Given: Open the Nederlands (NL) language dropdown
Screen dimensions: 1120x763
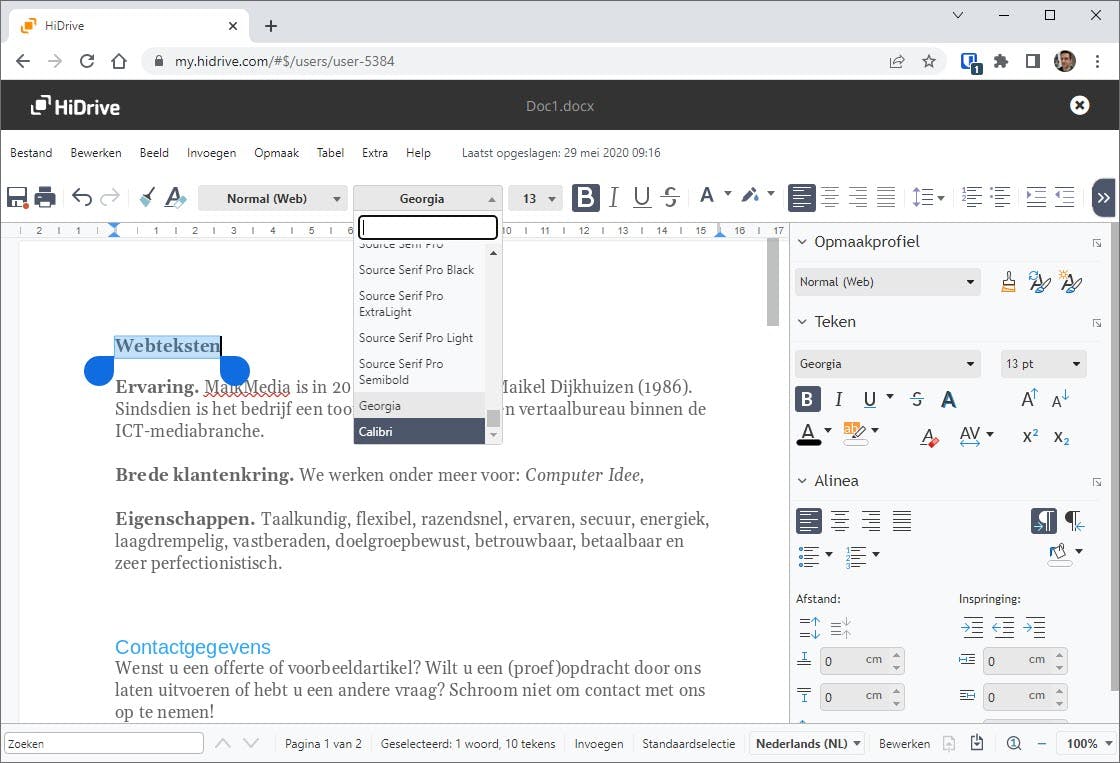Looking at the screenshot, I should click(x=807, y=743).
